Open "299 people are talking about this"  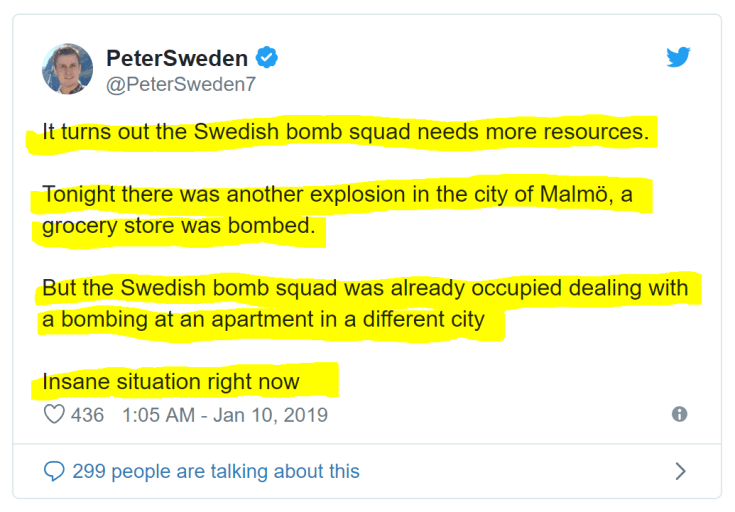click(215, 471)
